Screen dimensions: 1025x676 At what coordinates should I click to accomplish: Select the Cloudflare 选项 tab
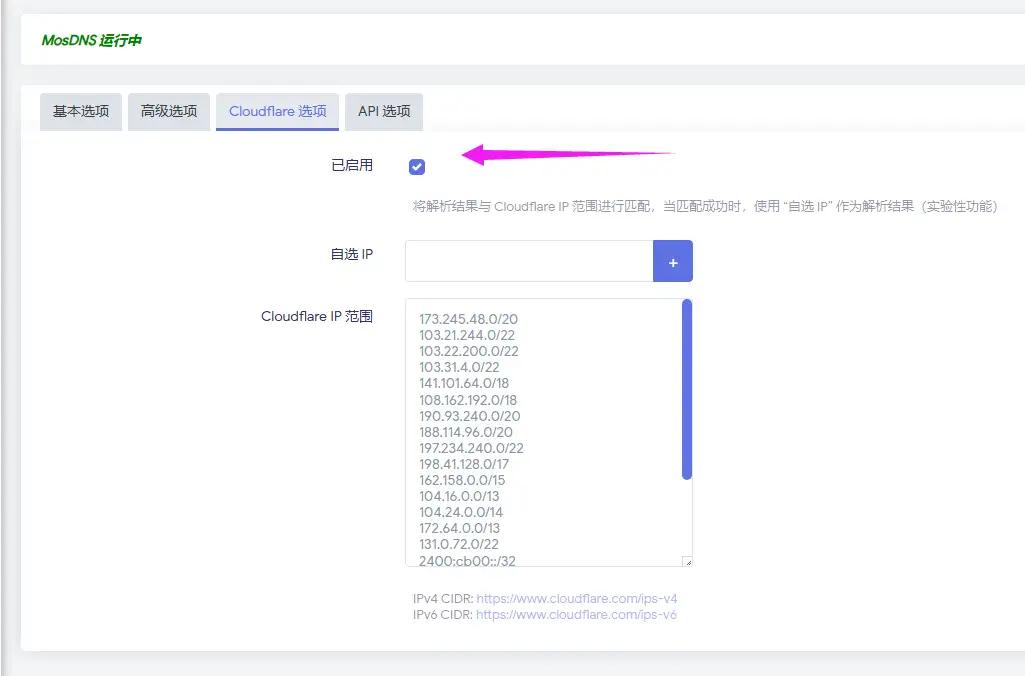277,112
